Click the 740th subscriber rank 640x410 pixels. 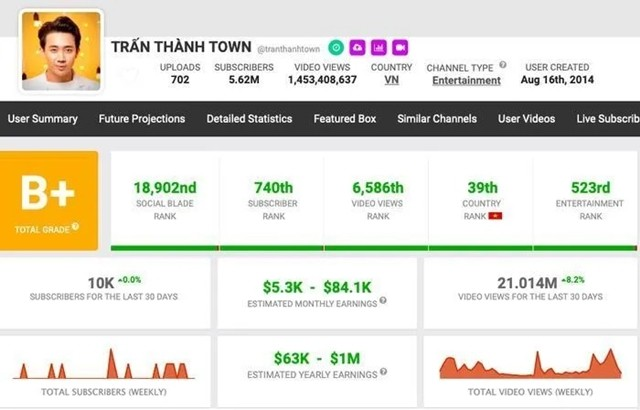(x=273, y=188)
